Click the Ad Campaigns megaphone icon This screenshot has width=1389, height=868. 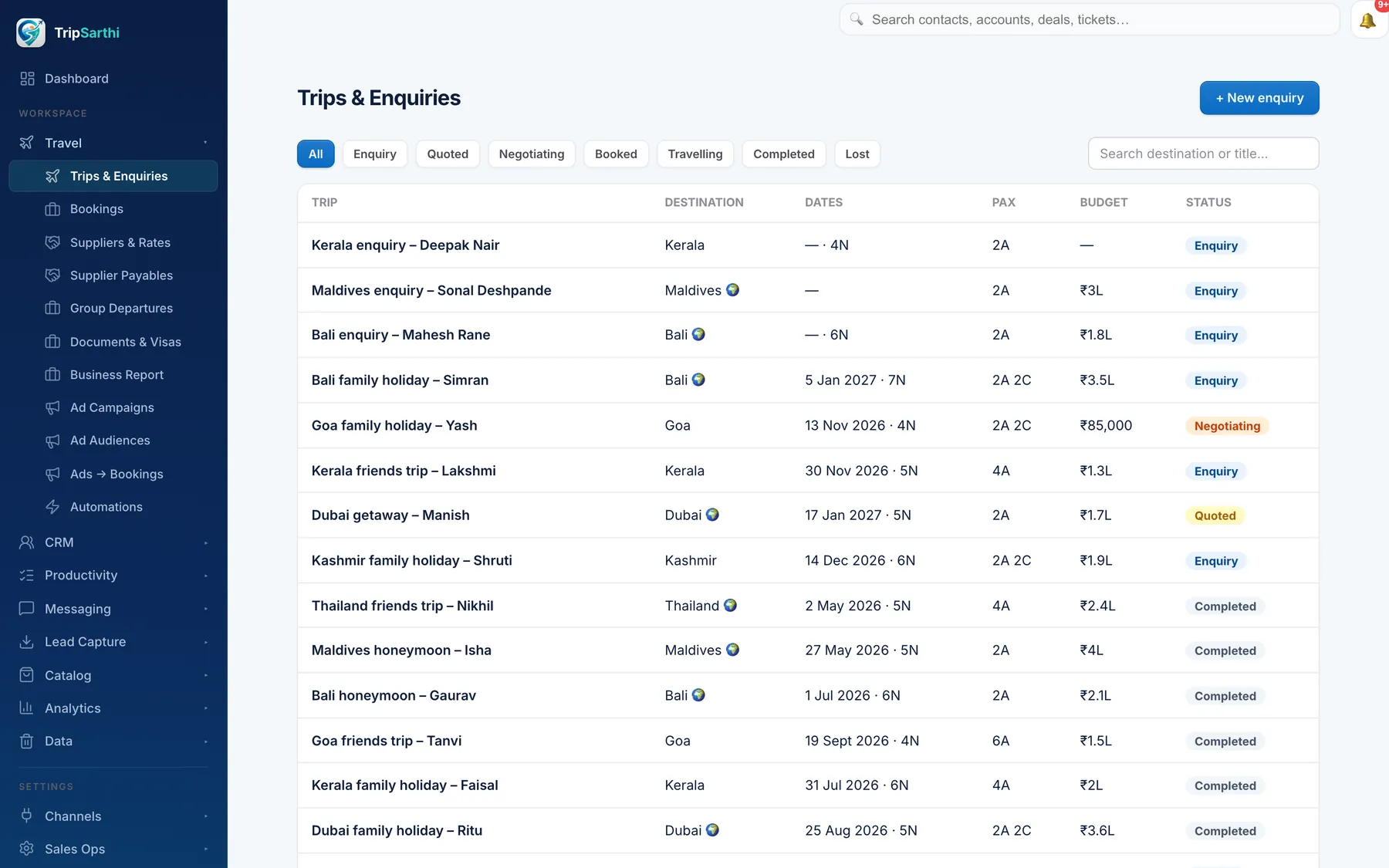[x=52, y=407]
